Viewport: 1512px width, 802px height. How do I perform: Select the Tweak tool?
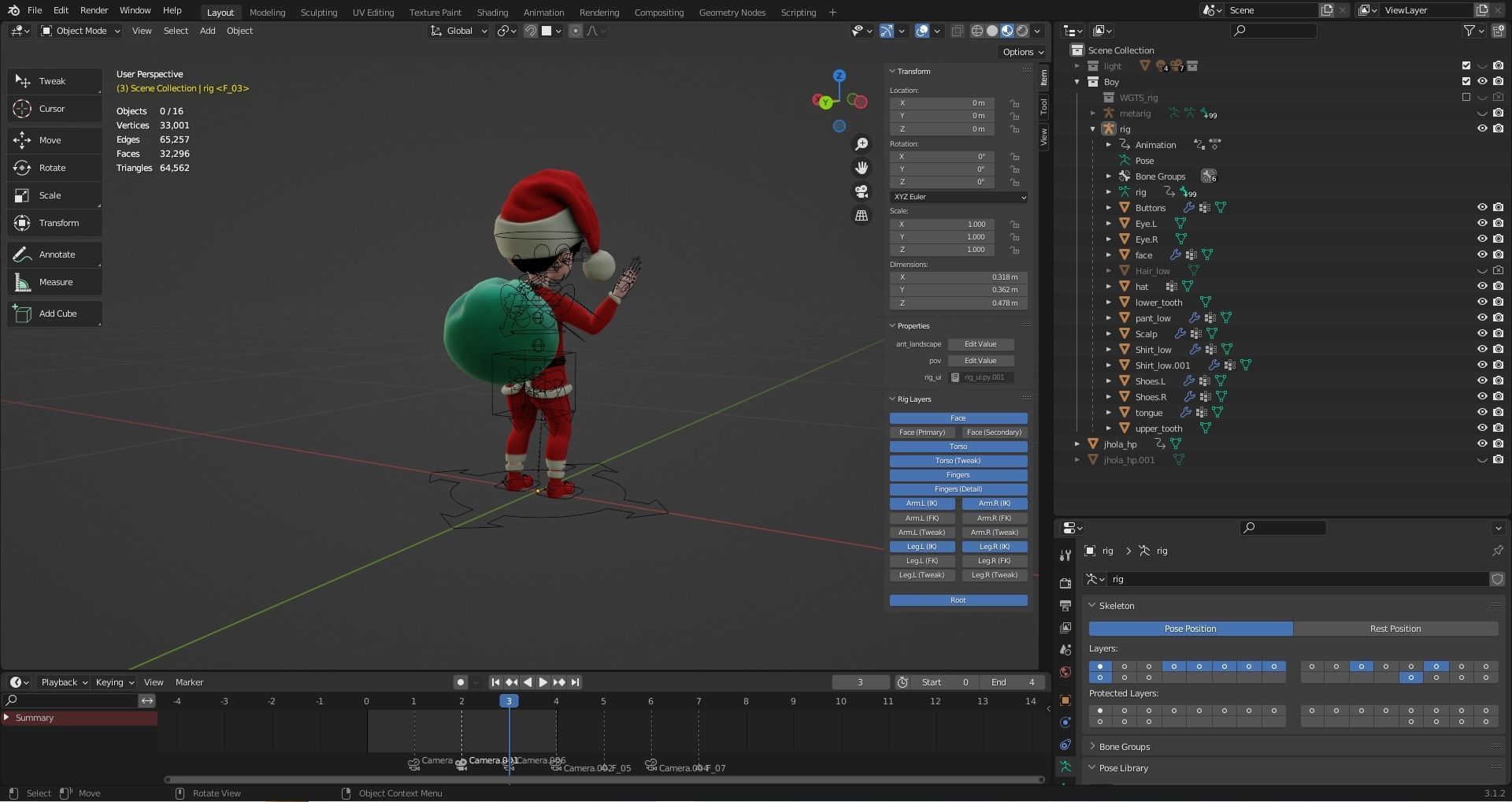tap(54, 81)
